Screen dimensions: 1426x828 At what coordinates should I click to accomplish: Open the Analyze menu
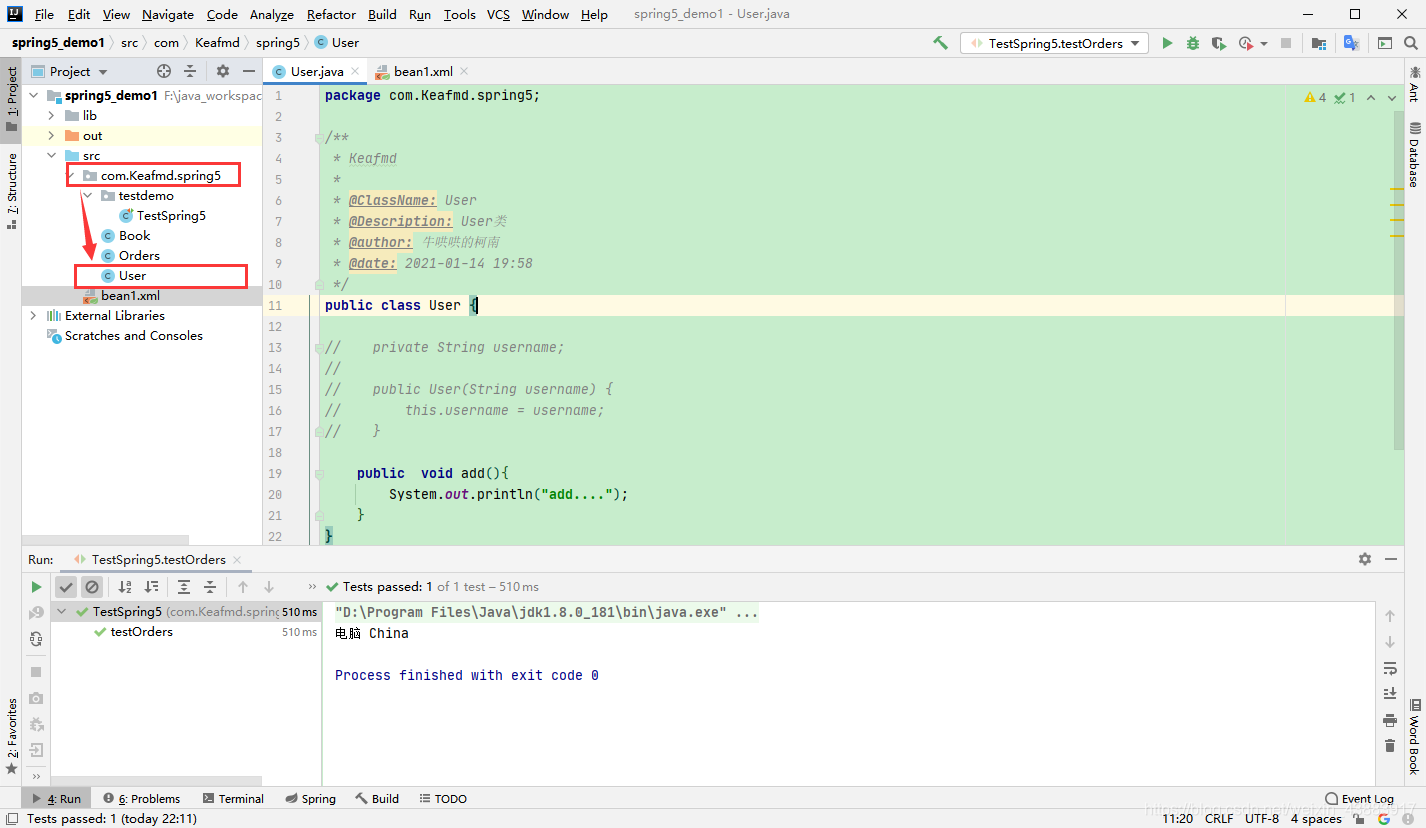pyautogui.click(x=272, y=14)
